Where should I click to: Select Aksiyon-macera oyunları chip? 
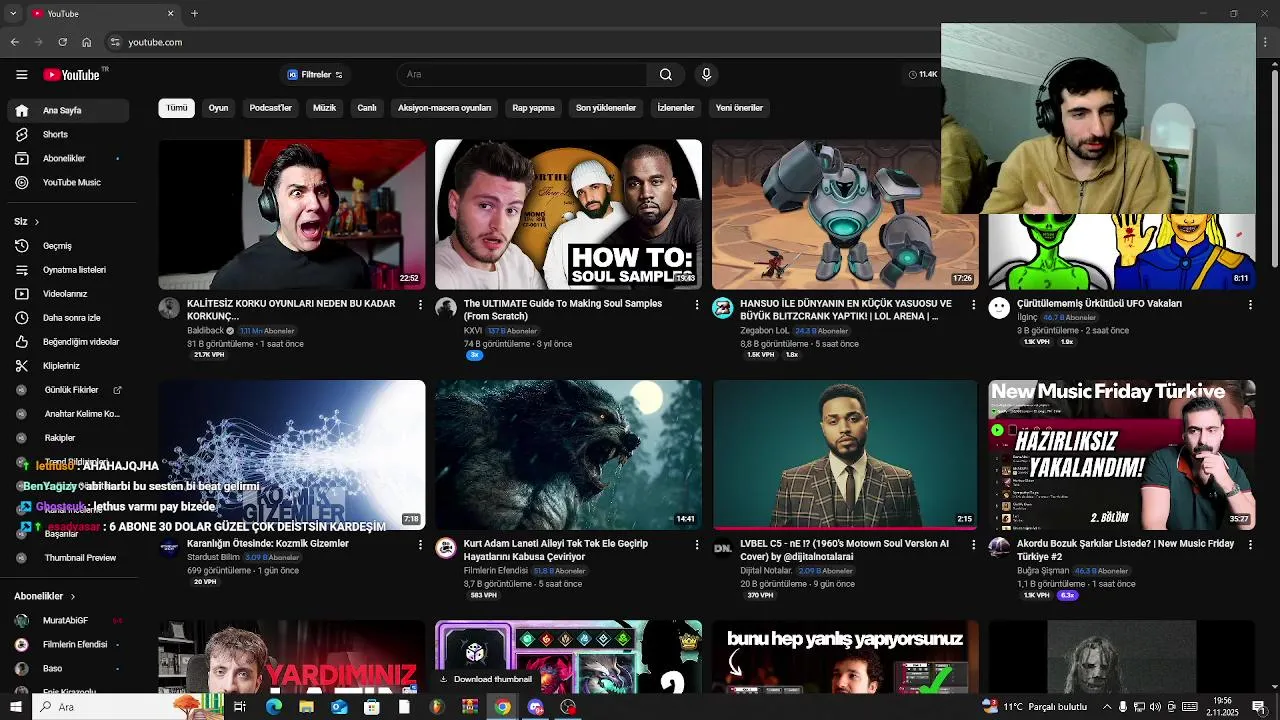tap(444, 108)
